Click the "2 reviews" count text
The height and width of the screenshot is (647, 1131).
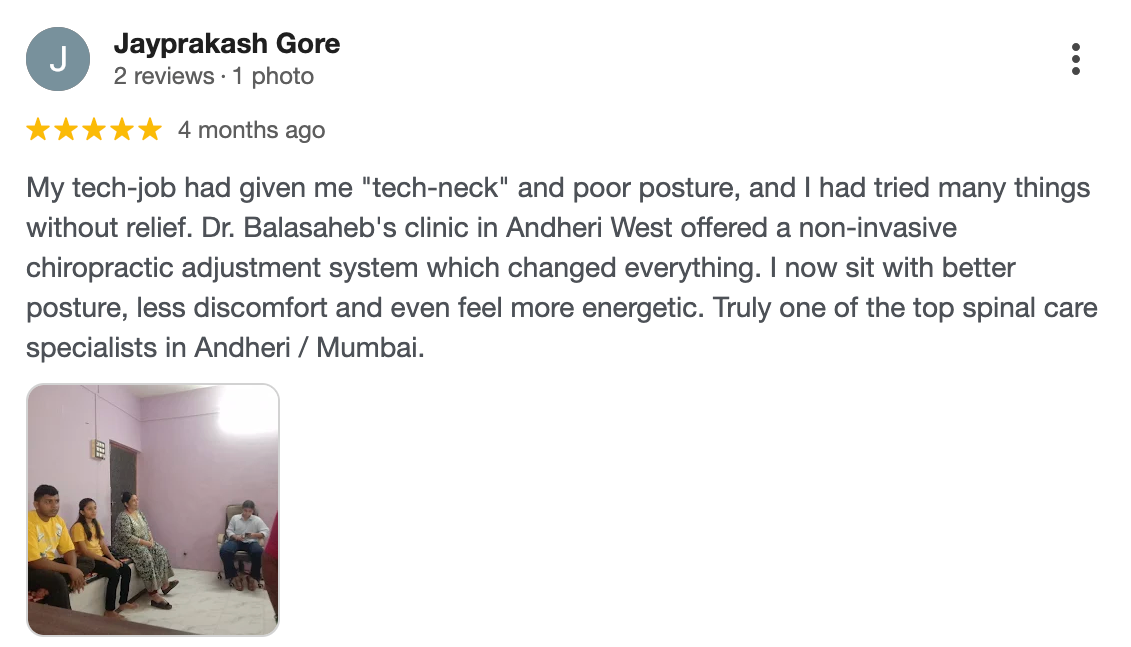click(x=163, y=76)
